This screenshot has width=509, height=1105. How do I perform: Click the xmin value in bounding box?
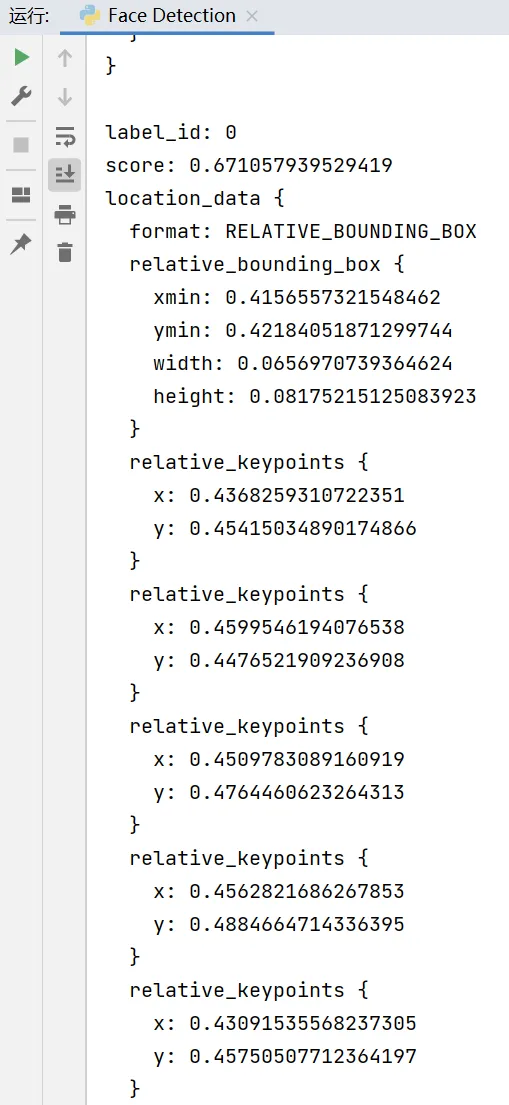[333, 297]
